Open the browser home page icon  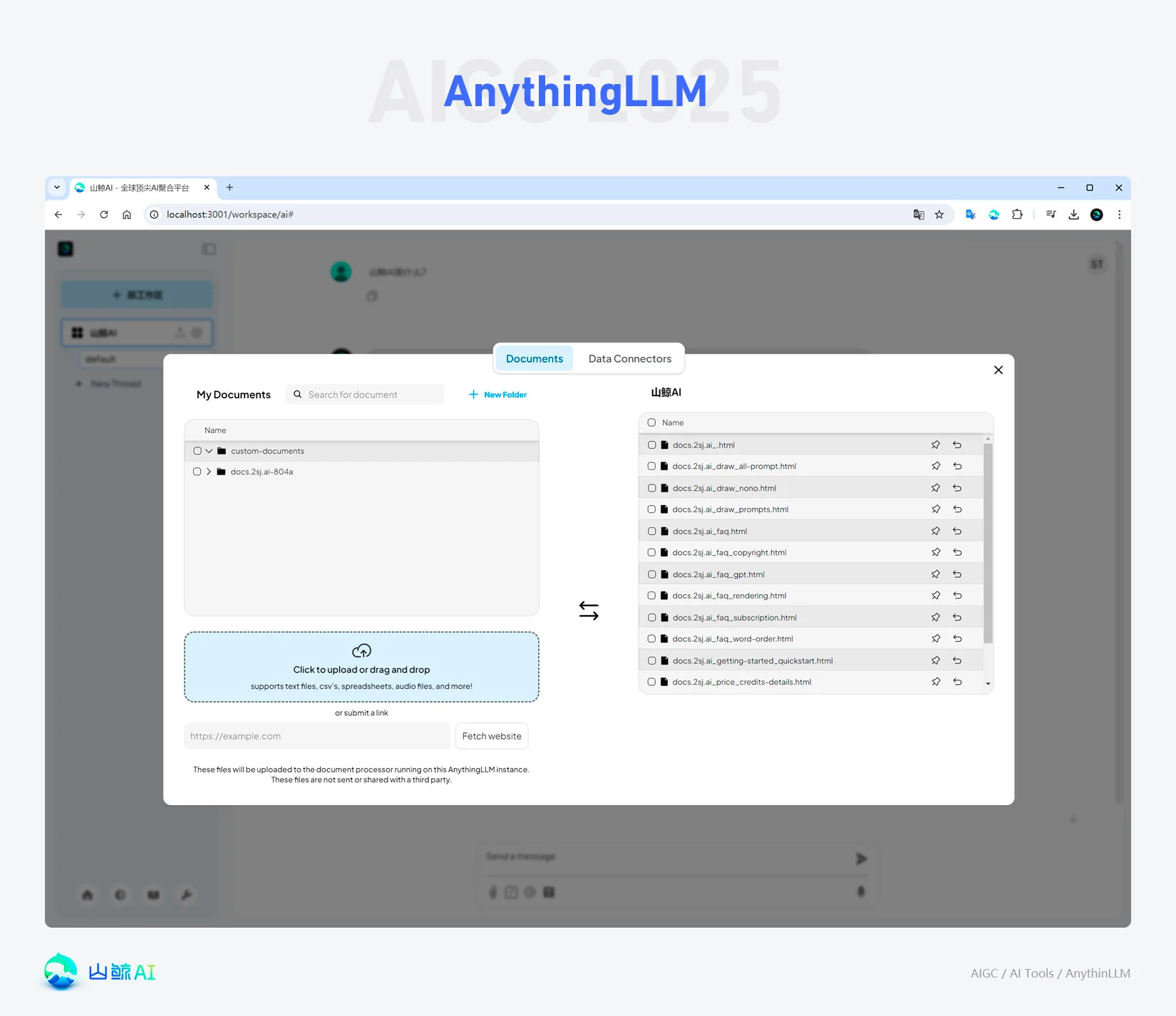point(127,214)
